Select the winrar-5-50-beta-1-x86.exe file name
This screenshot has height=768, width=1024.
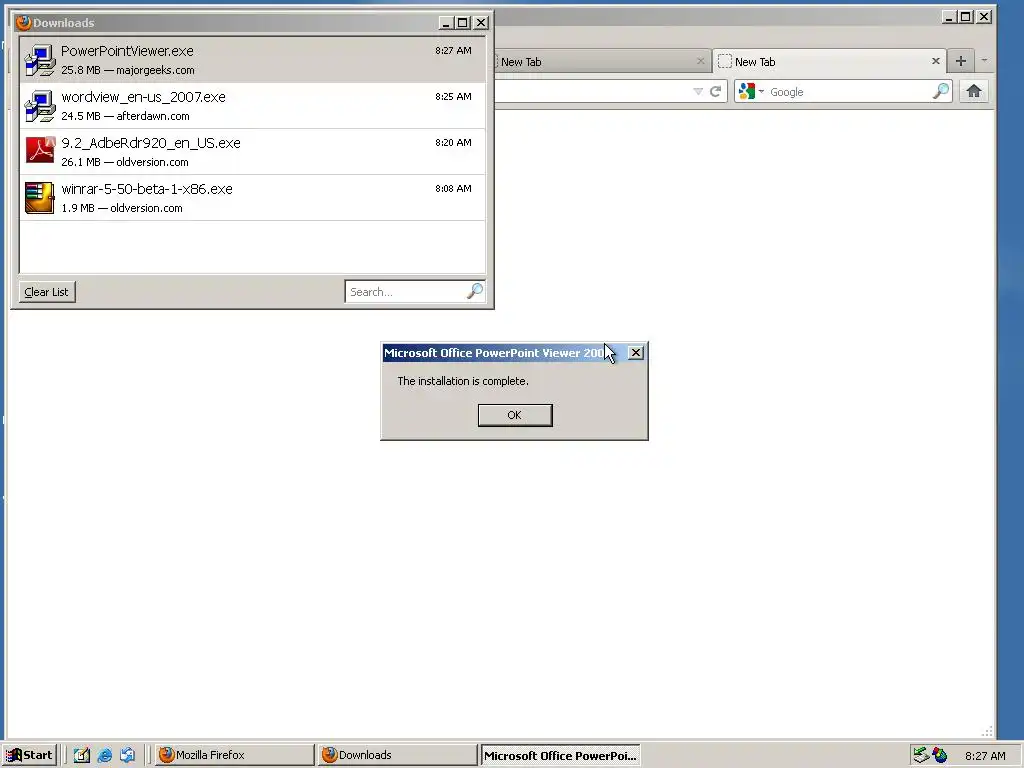[x=147, y=189]
